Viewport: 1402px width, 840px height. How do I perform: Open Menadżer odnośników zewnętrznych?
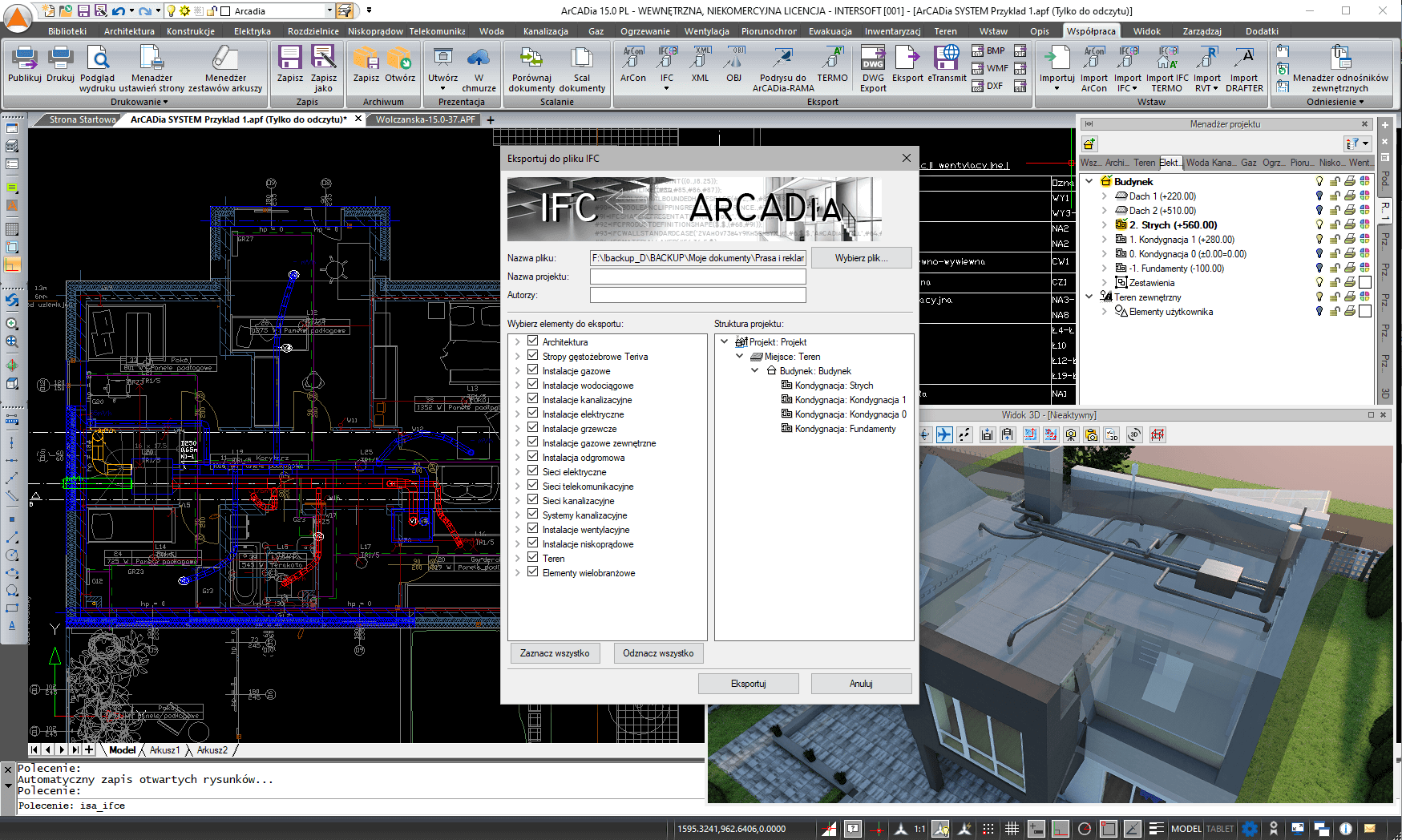tap(1340, 68)
